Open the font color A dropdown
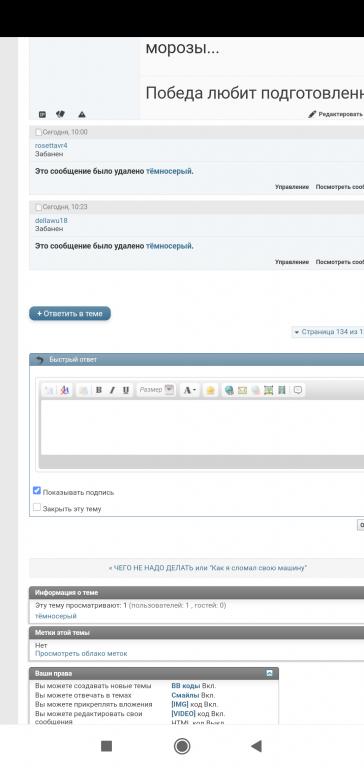 tap(190, 390)
